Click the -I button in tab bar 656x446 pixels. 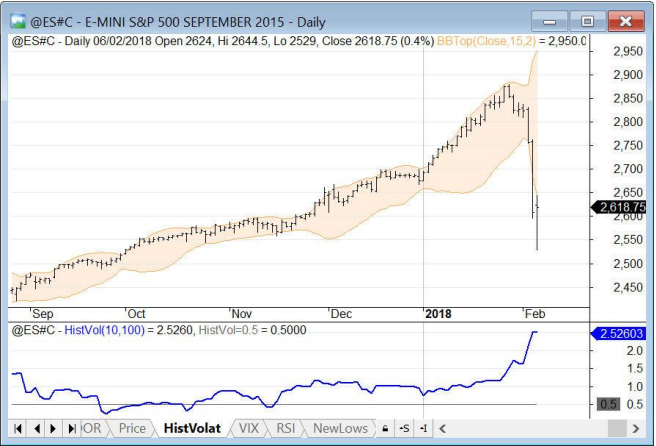coord(424,428)
